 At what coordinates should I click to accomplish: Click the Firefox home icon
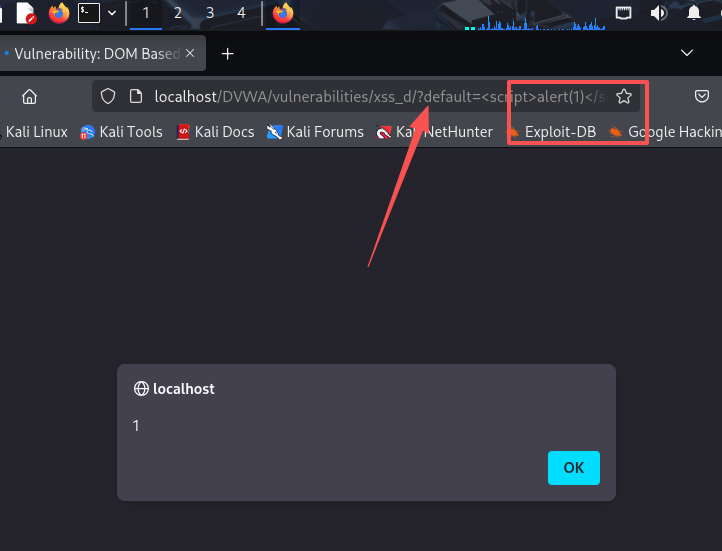tap(29, 97)
